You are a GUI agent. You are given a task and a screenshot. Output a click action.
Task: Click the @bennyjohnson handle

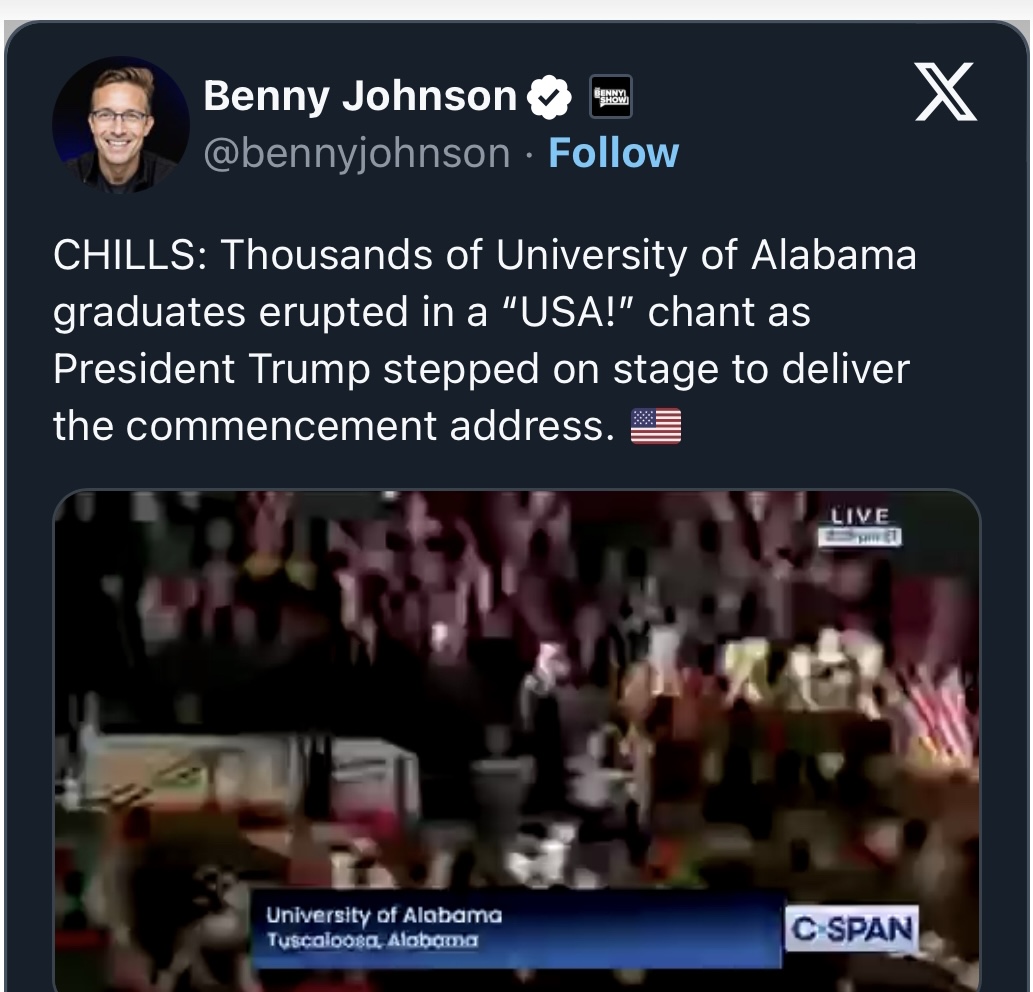click(x=357, y=154)
